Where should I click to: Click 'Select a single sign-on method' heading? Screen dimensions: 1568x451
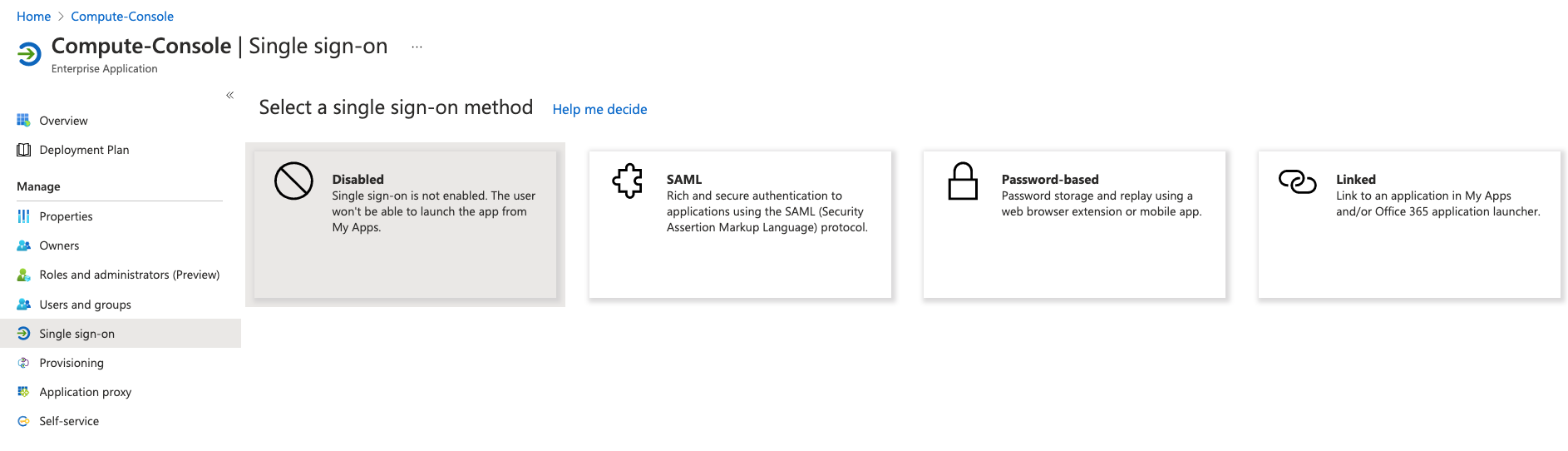point(396,107)
